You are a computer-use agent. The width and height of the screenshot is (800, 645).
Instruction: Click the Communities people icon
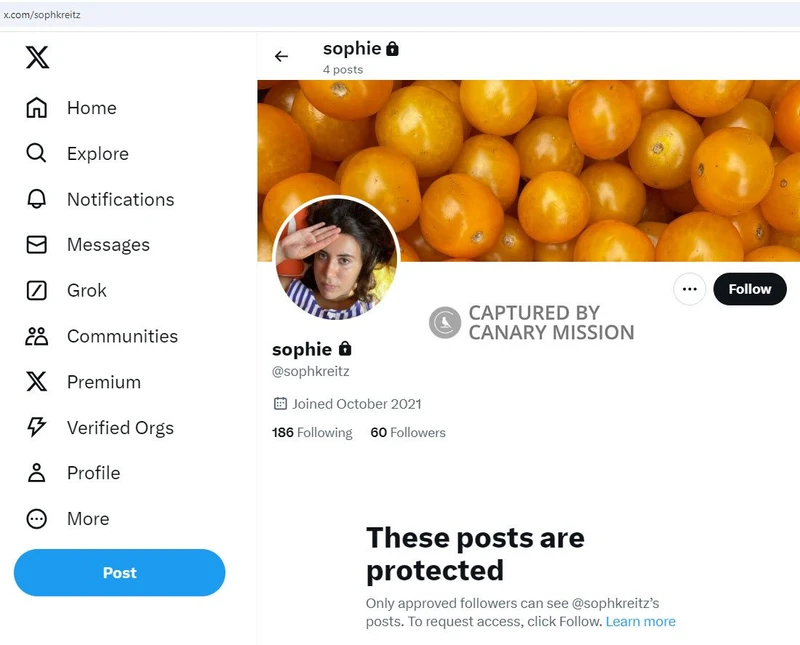pos(37,337)
